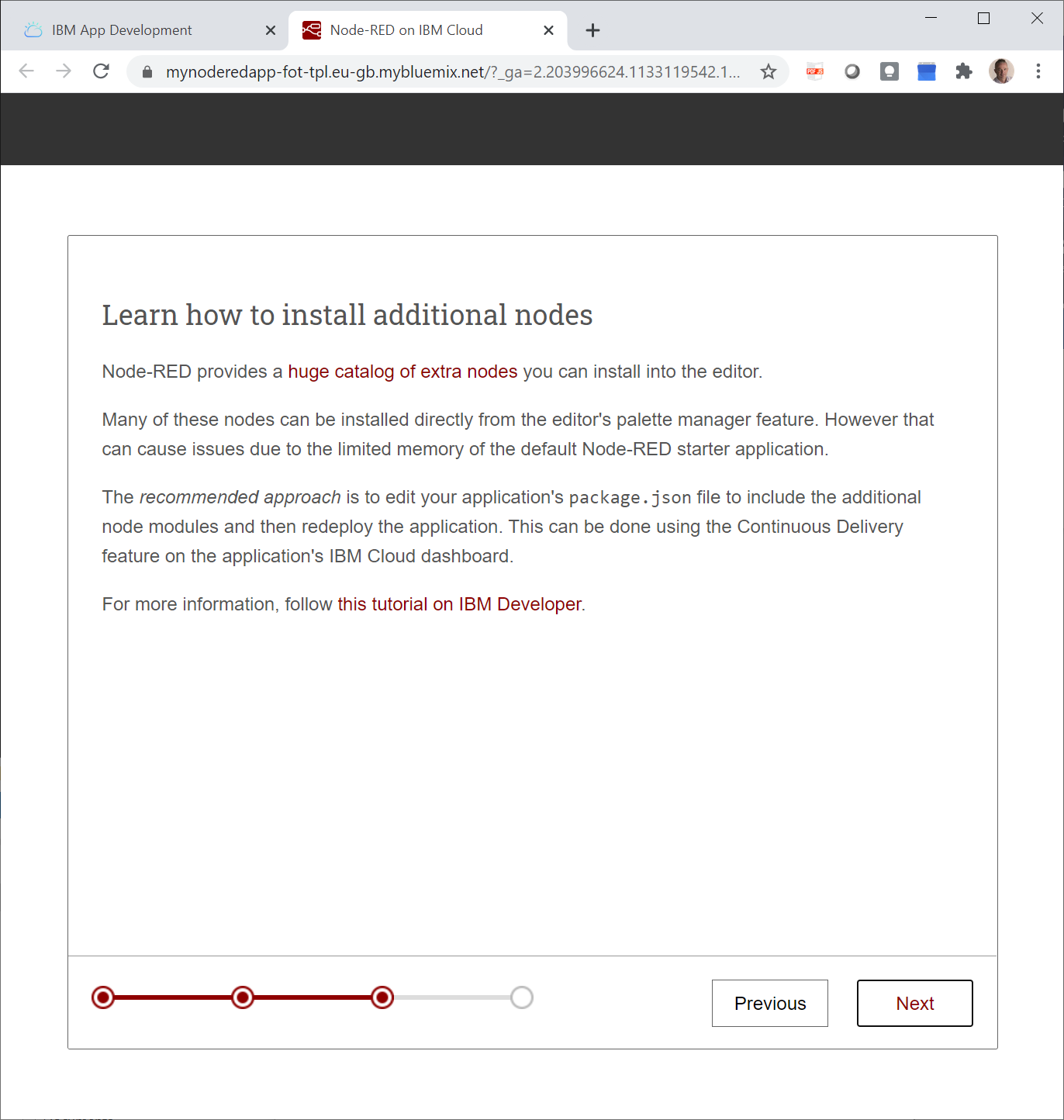Go back with the browser back arrow

click(x=26, y=71)
